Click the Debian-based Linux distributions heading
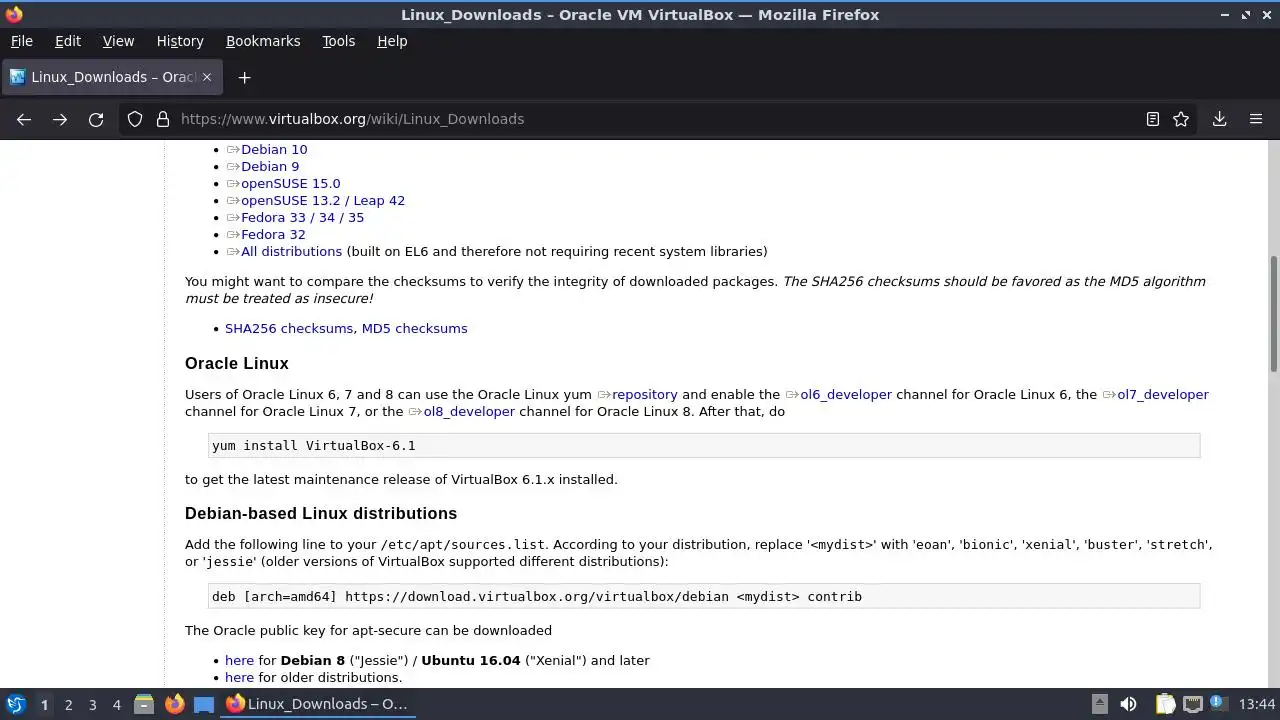Screen dimensions: 1280x720 point(321,514)
